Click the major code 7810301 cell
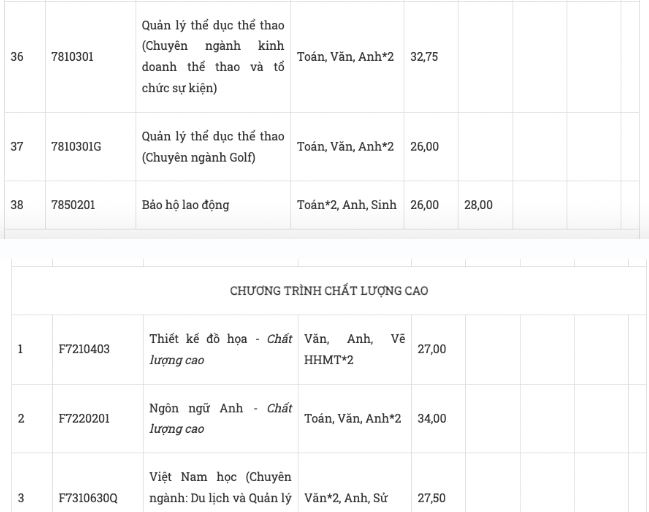This screenshot has width=649, height=512. [72, 57]
